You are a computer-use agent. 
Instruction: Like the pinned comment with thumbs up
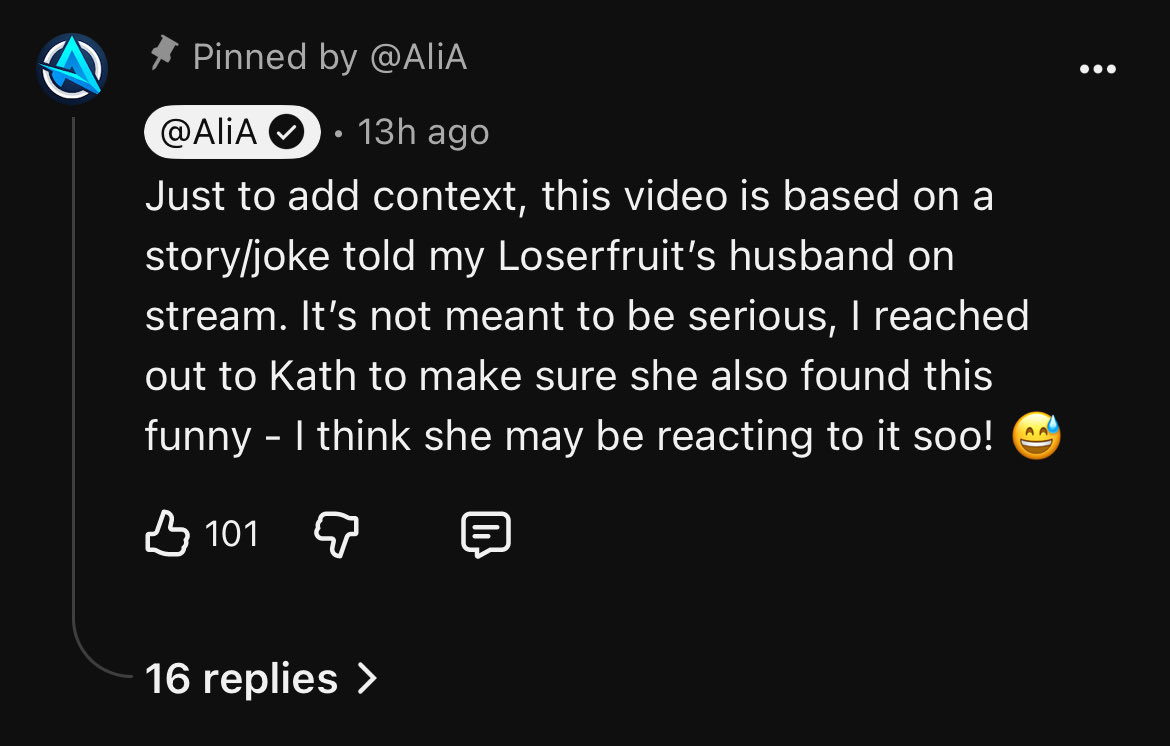tap(166, 533)
